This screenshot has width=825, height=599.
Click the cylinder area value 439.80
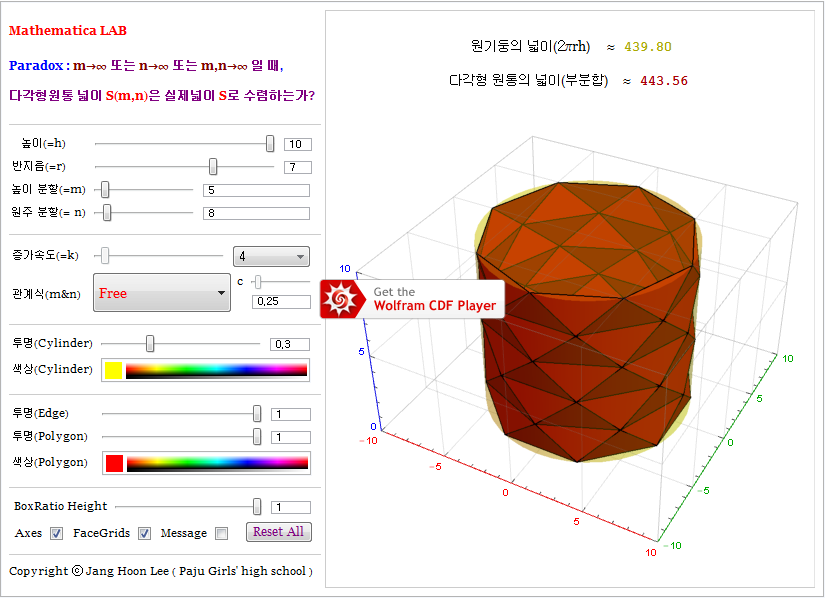pos(648,47)
